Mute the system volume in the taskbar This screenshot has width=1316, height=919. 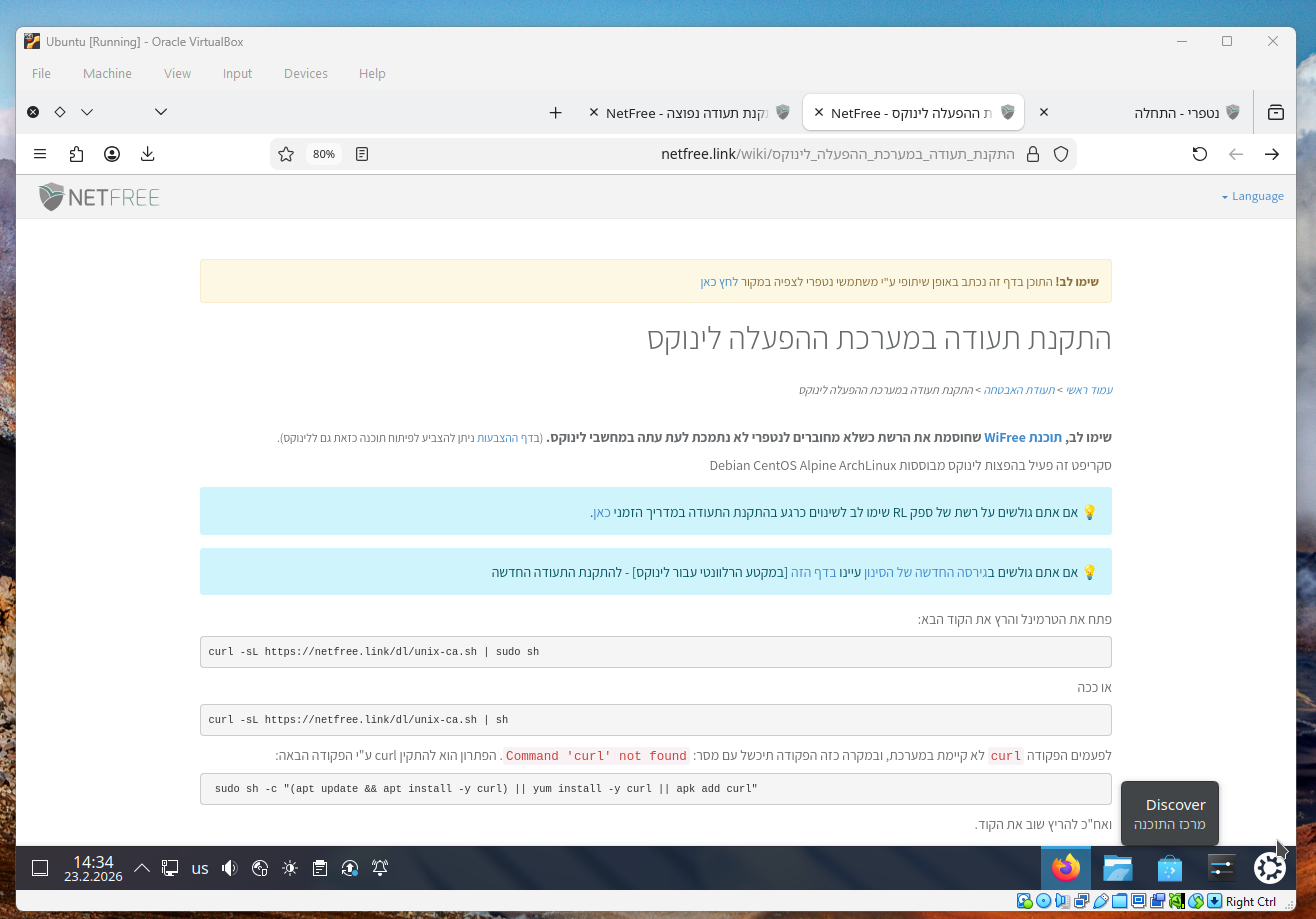(229, 868)
